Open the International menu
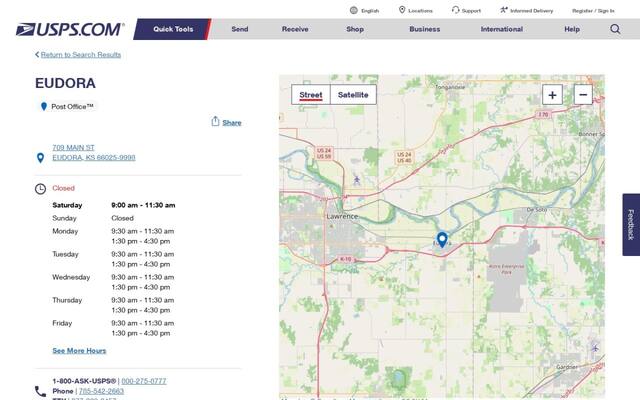Screen dimensions: 640x400 click(x=502, y=29)
